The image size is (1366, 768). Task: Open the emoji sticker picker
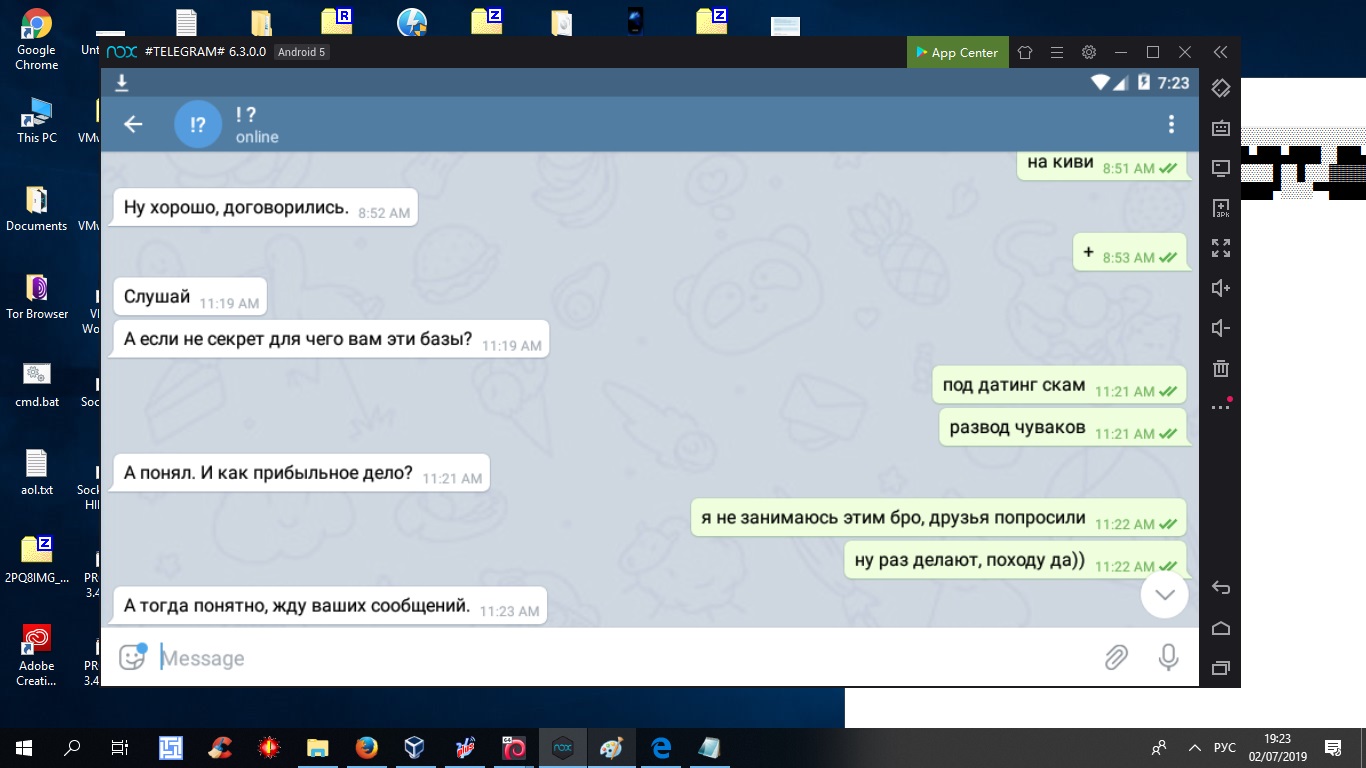pos(132,657)
